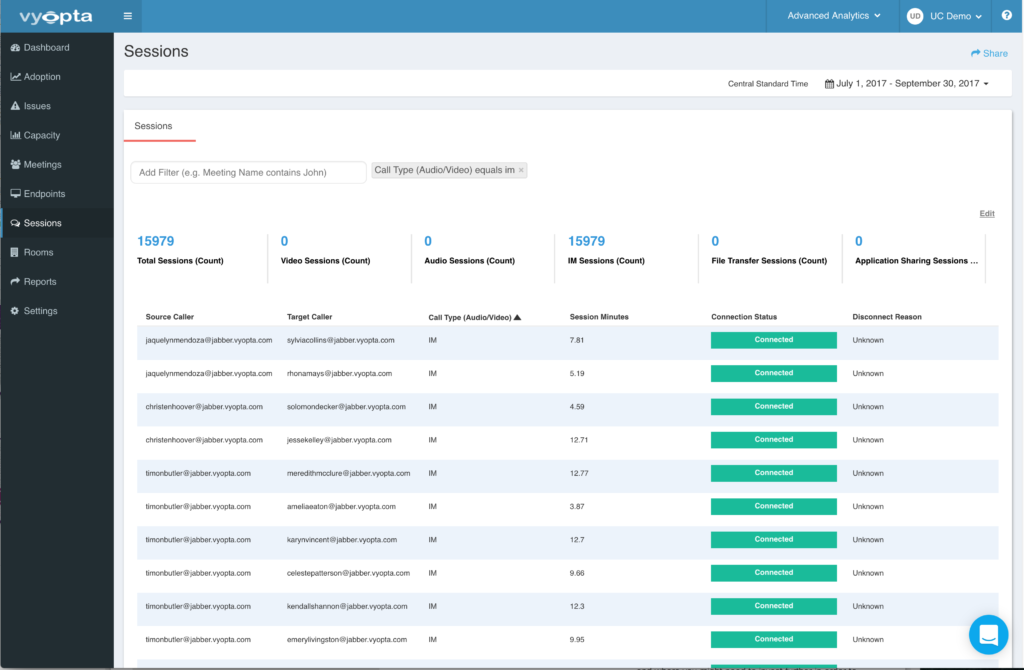Click the Reports share arrow icon
The height and width of the screenshot is (670, 1024).
15,281
